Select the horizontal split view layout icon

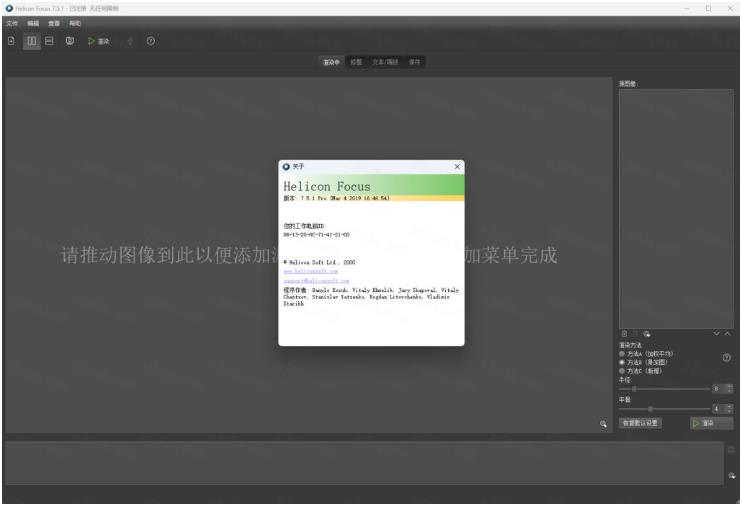(x=49, y=41)
